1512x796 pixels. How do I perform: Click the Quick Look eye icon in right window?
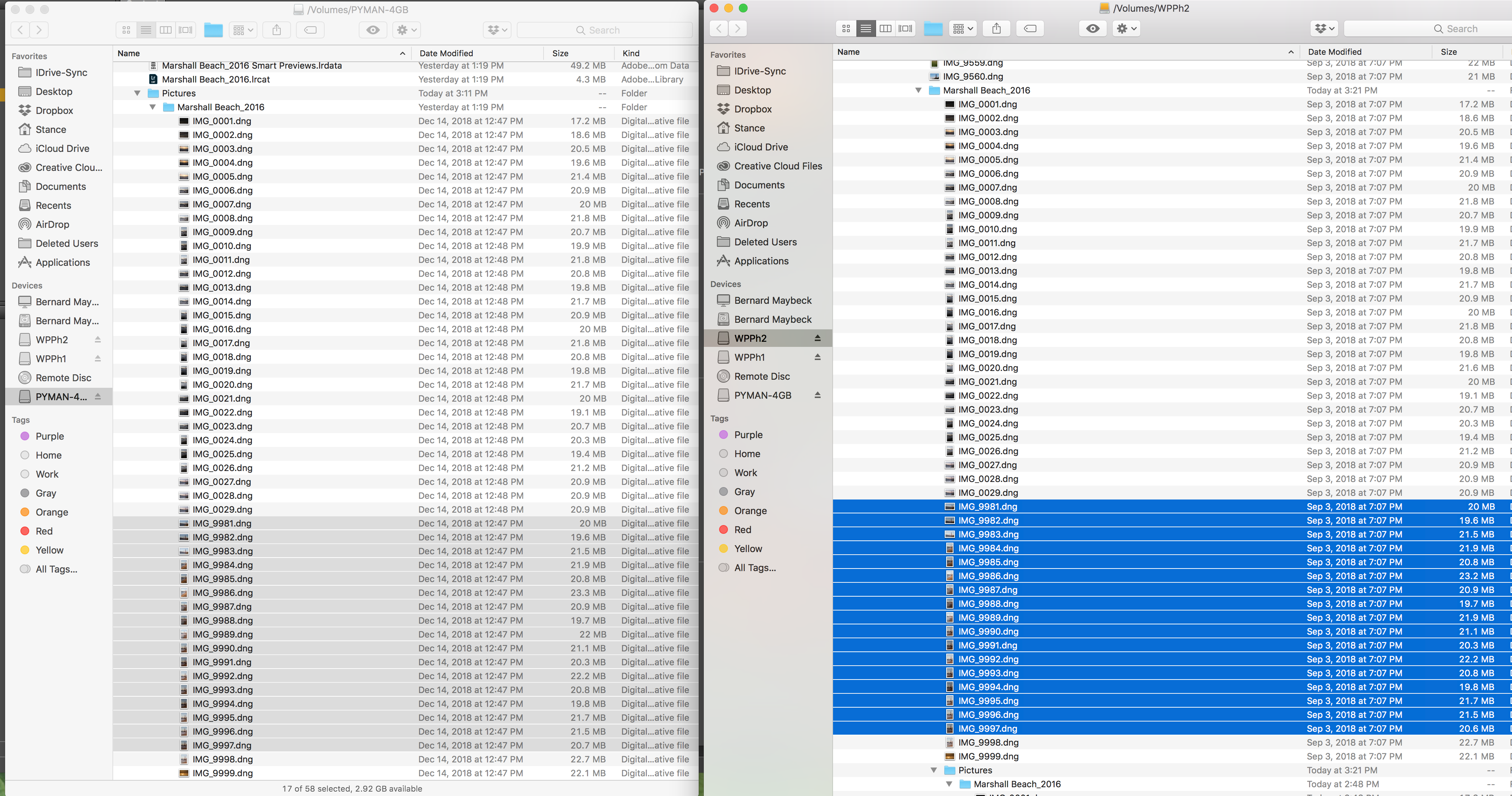(x=1092, y=28)
